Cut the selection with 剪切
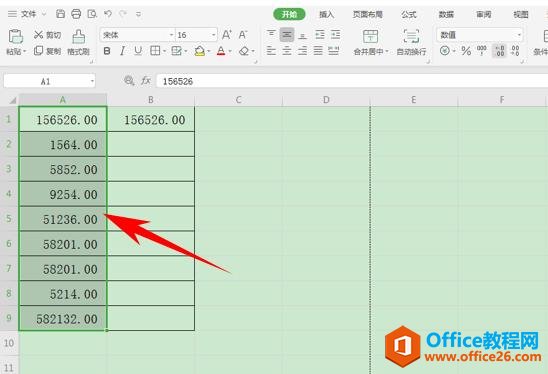This screenshot has height=374, width=548. tap(48, 35)
